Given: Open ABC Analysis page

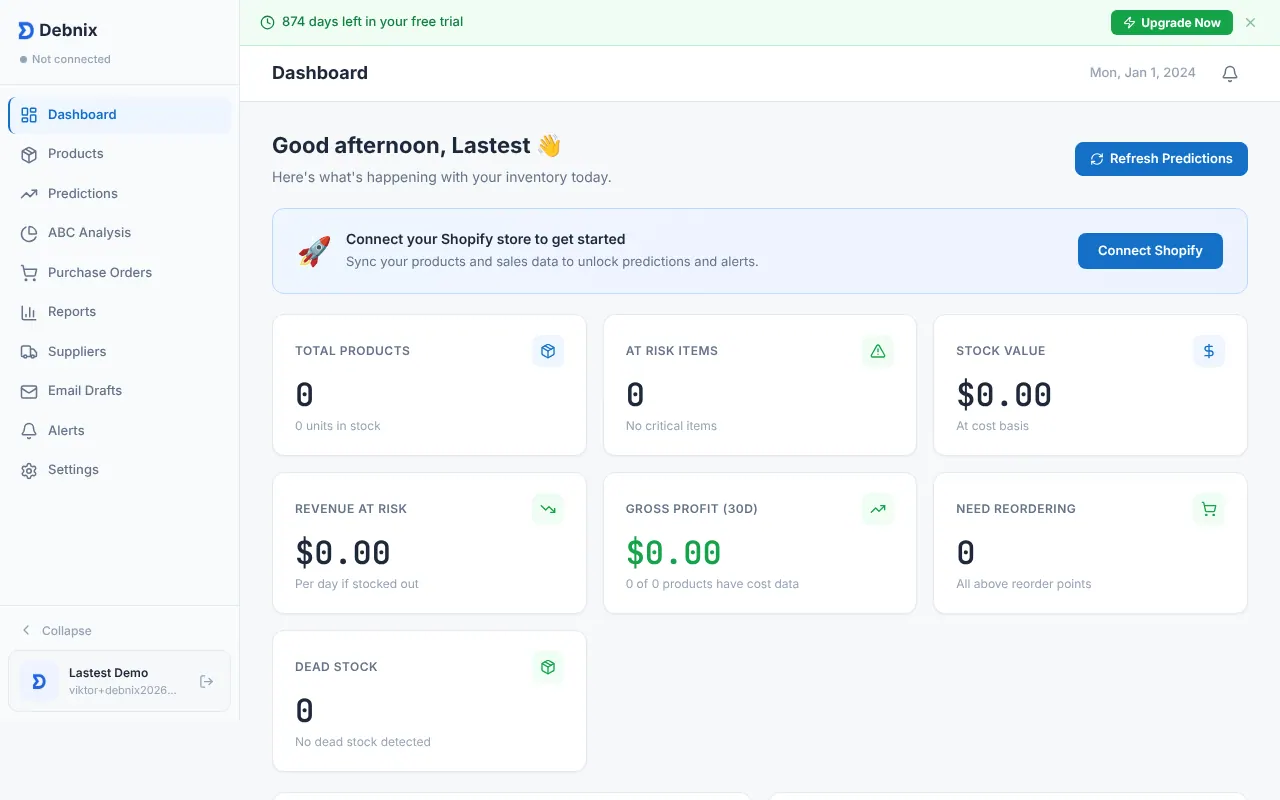Looking at the screenshot, I should (x=120, y=233).
